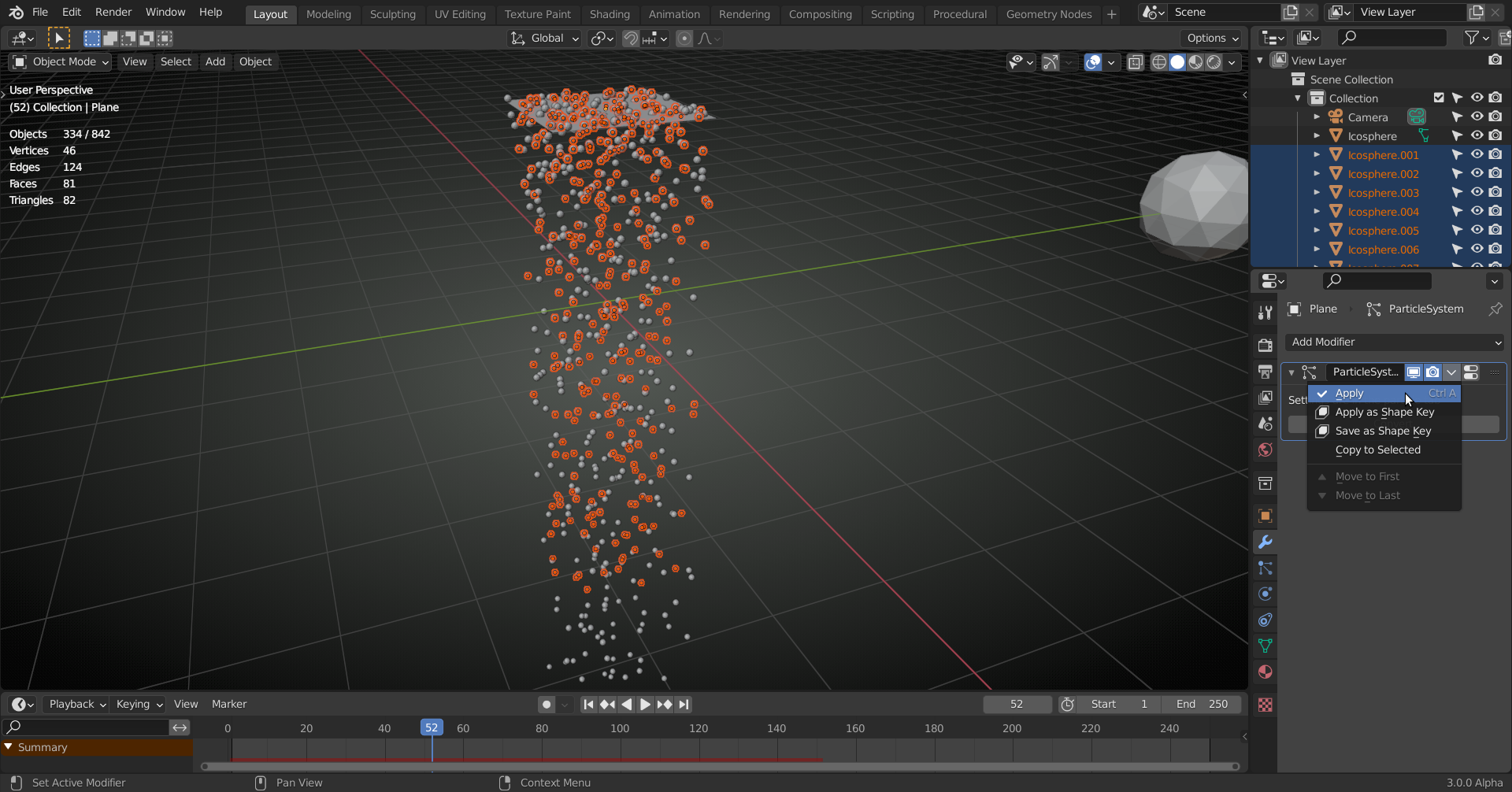Toggle viewport overlays
1512x792 pixels.
pyautogui.click(x=1092, y=62)
